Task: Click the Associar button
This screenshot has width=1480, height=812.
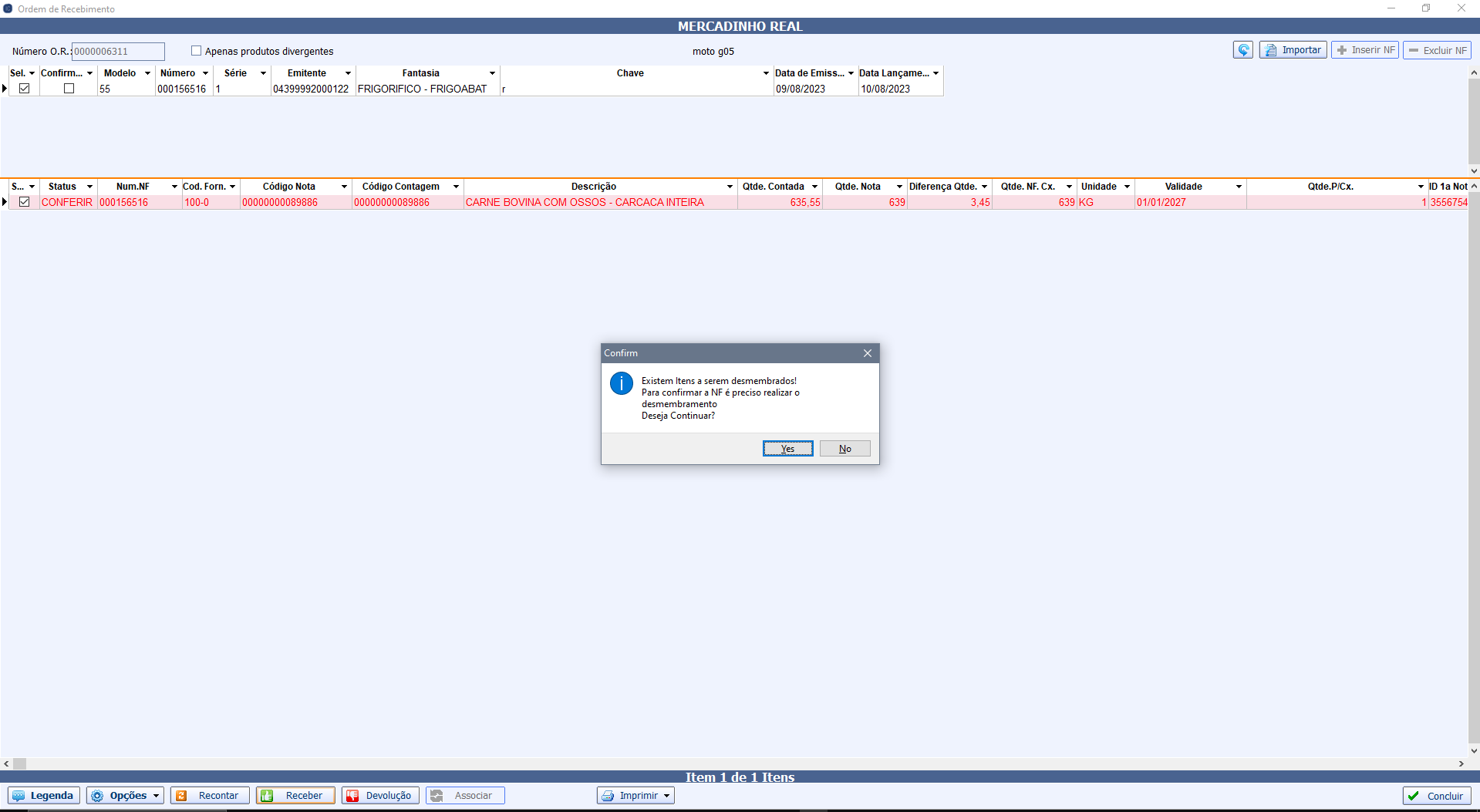Action: click(465, 796)
